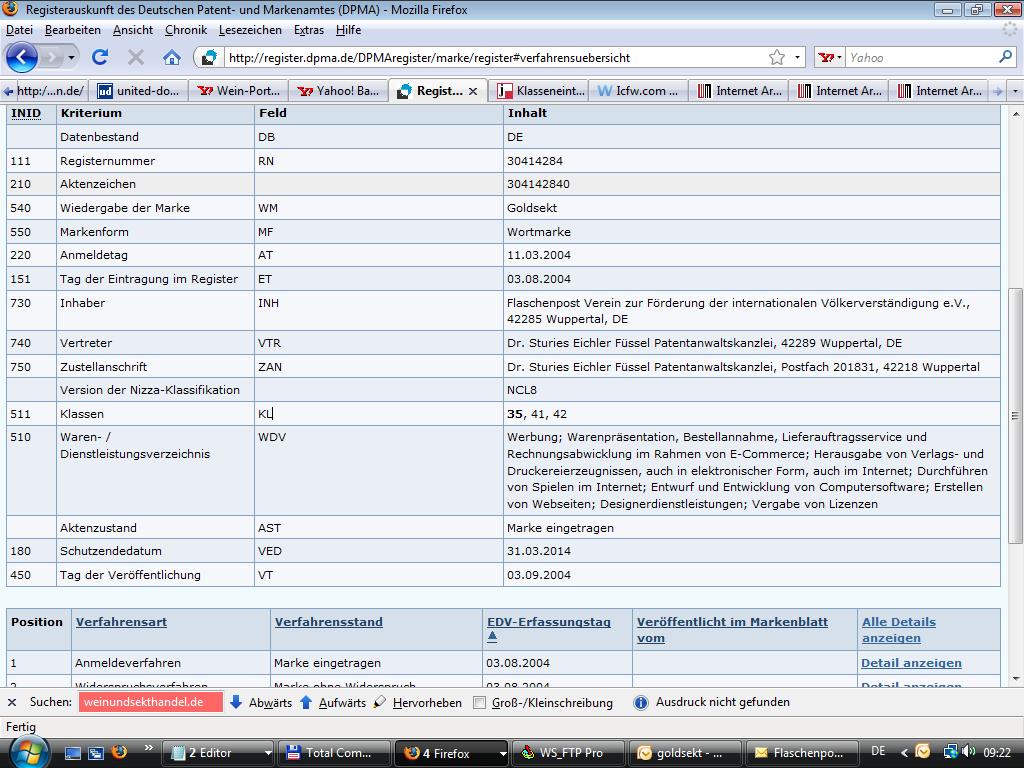The height and width of the screenshot is (768, 1024).
Task: Open the URL bar history dropdown
Action: pyautogui.click(x=797, y=57)
